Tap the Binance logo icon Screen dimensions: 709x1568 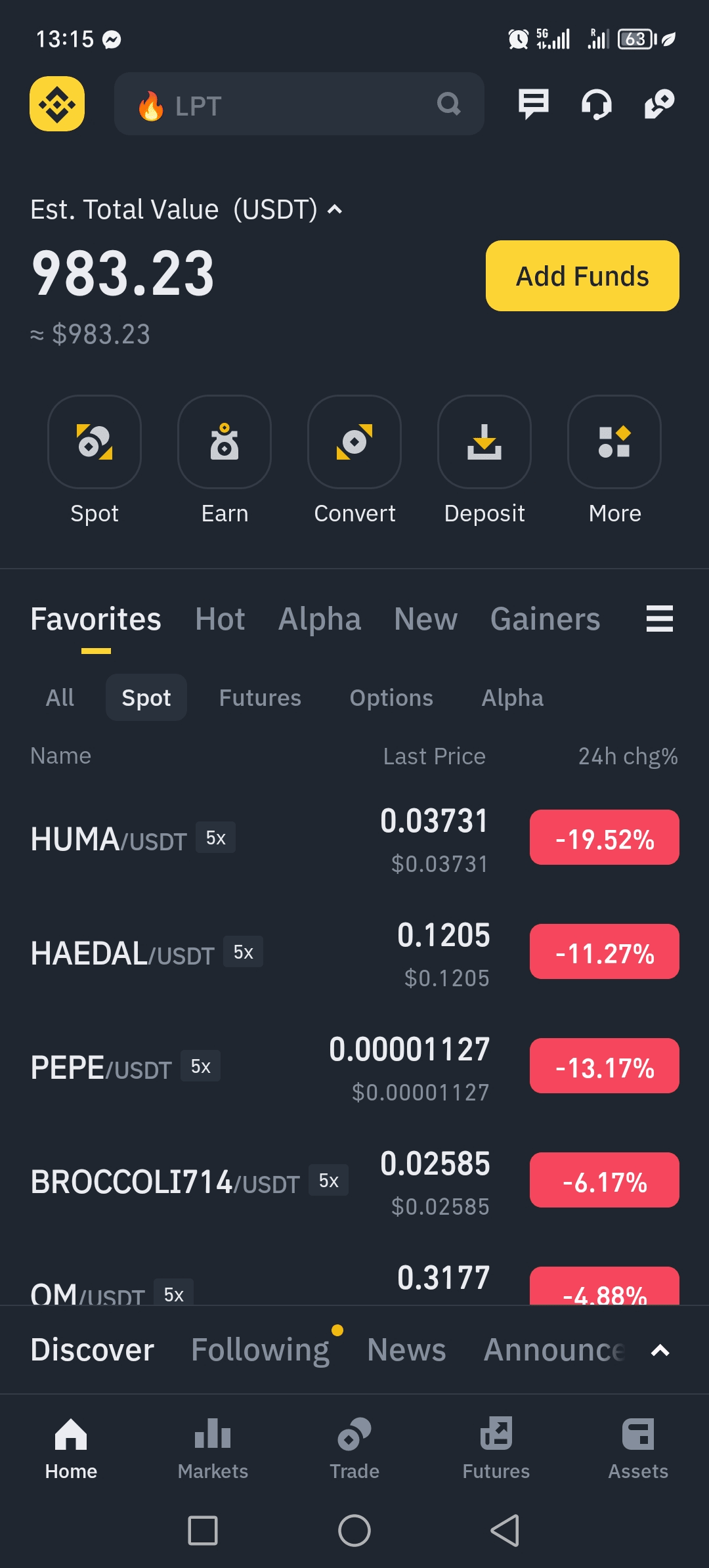[x=57, y=104]
